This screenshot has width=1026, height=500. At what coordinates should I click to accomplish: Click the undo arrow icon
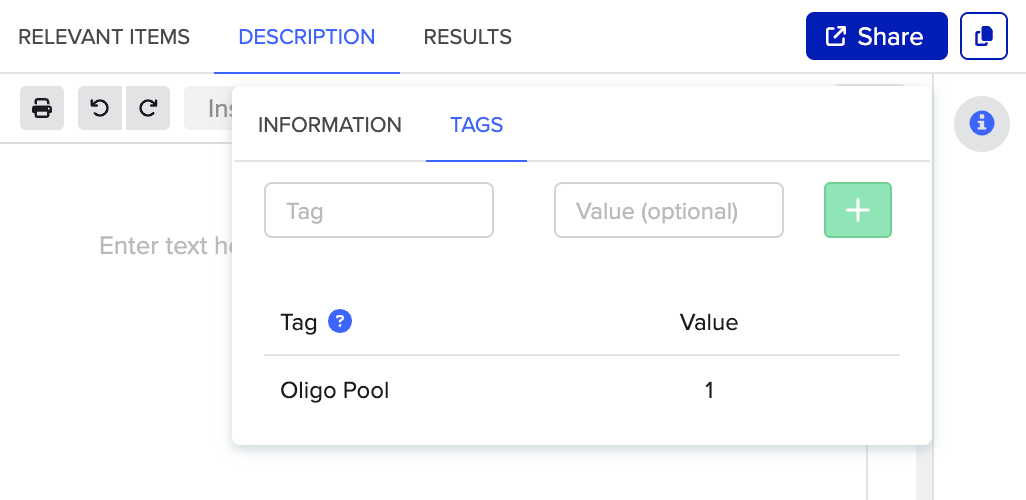(100, 108)
